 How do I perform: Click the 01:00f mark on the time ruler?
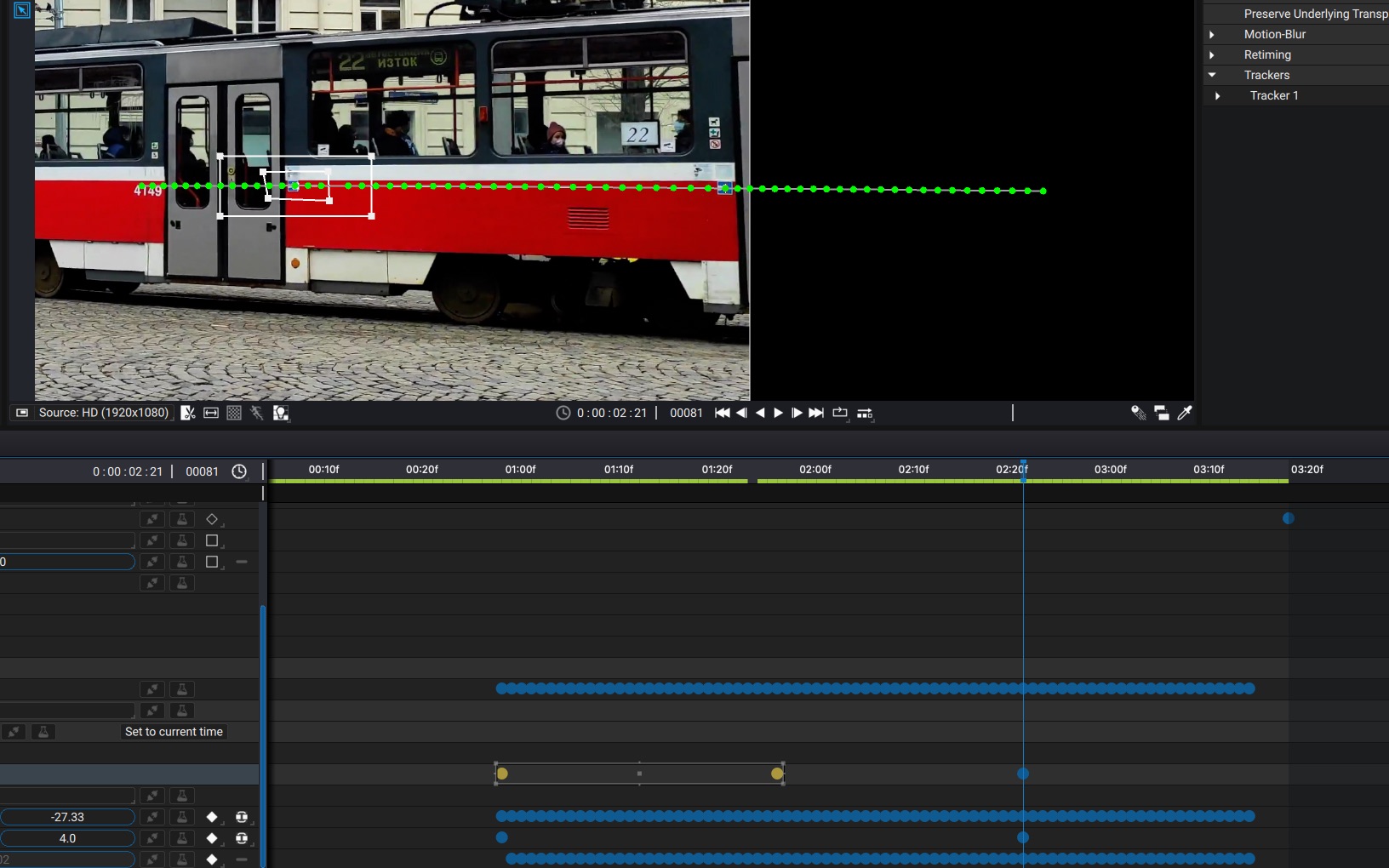tap(520, 469)
